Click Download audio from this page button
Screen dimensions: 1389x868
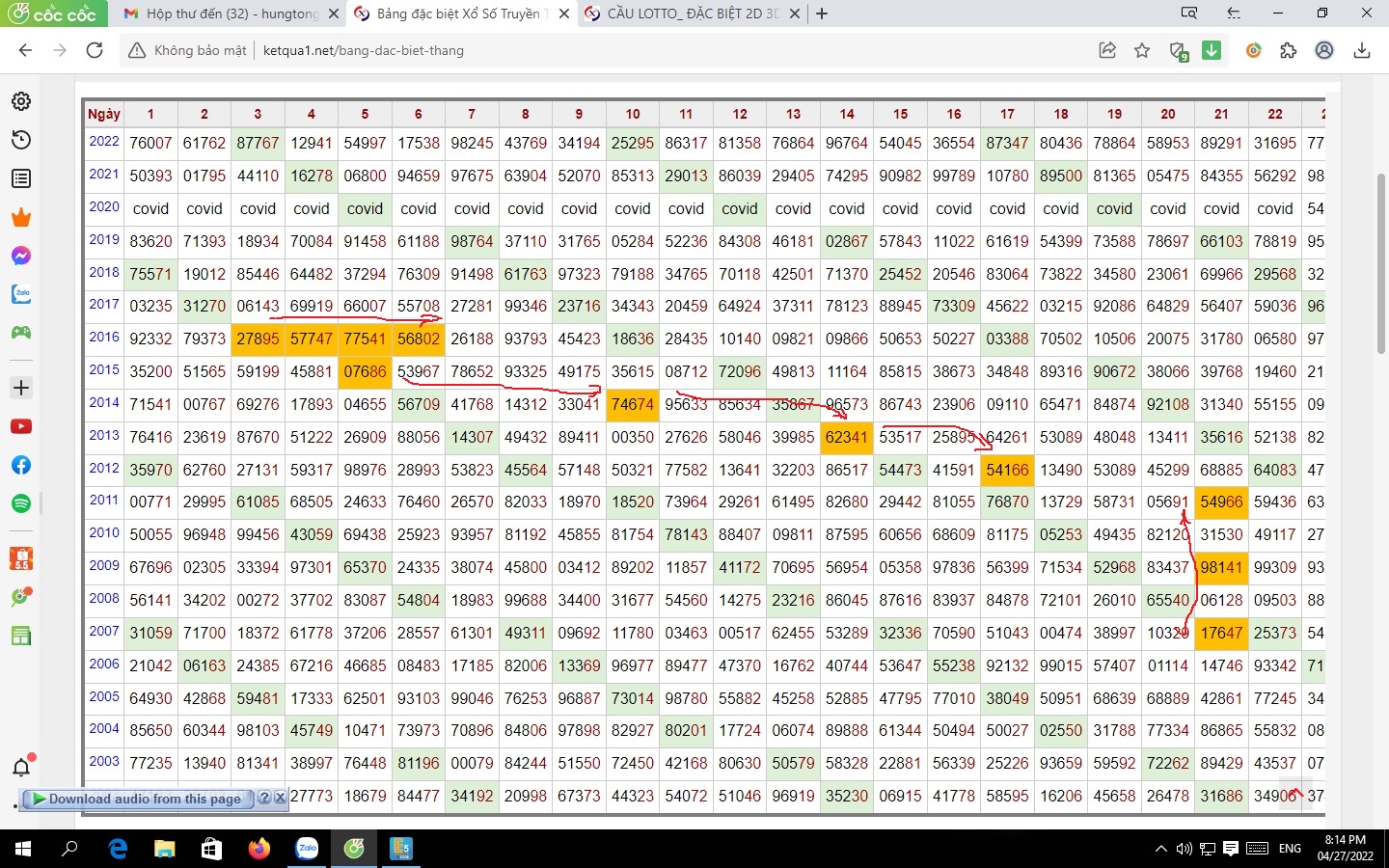pyautogui.click(x=145, y=799)
